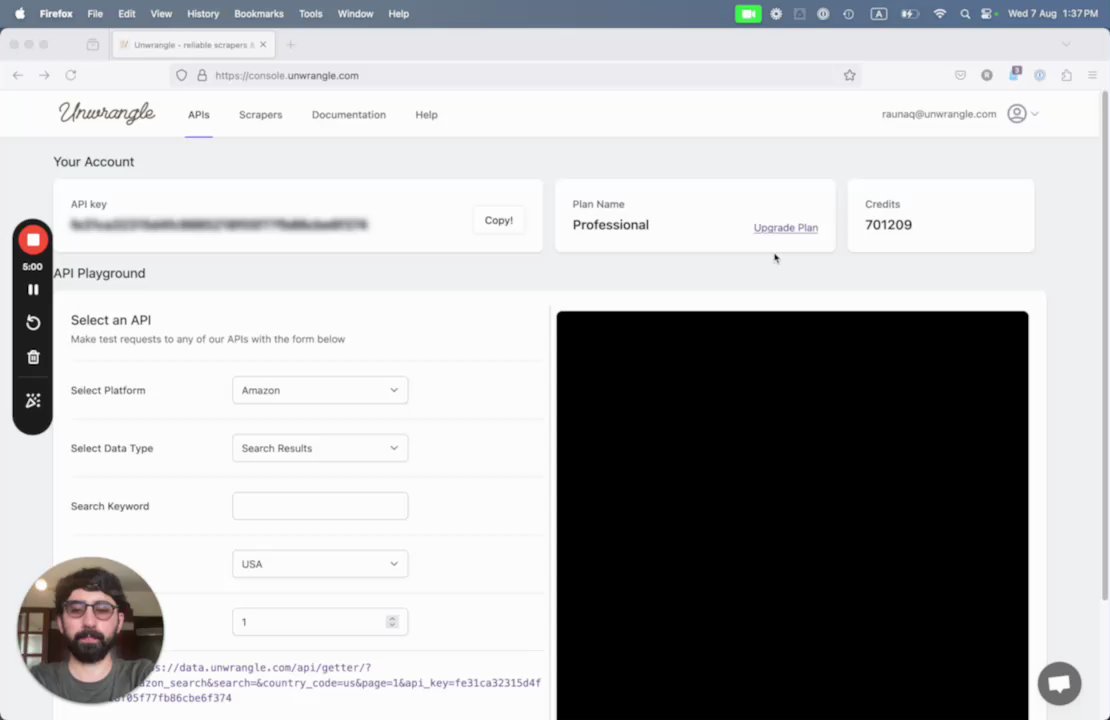The height and width of the screenshot is (720, 1110).
Task: Click the Unwrangle logo
Action: click(106, 113)
